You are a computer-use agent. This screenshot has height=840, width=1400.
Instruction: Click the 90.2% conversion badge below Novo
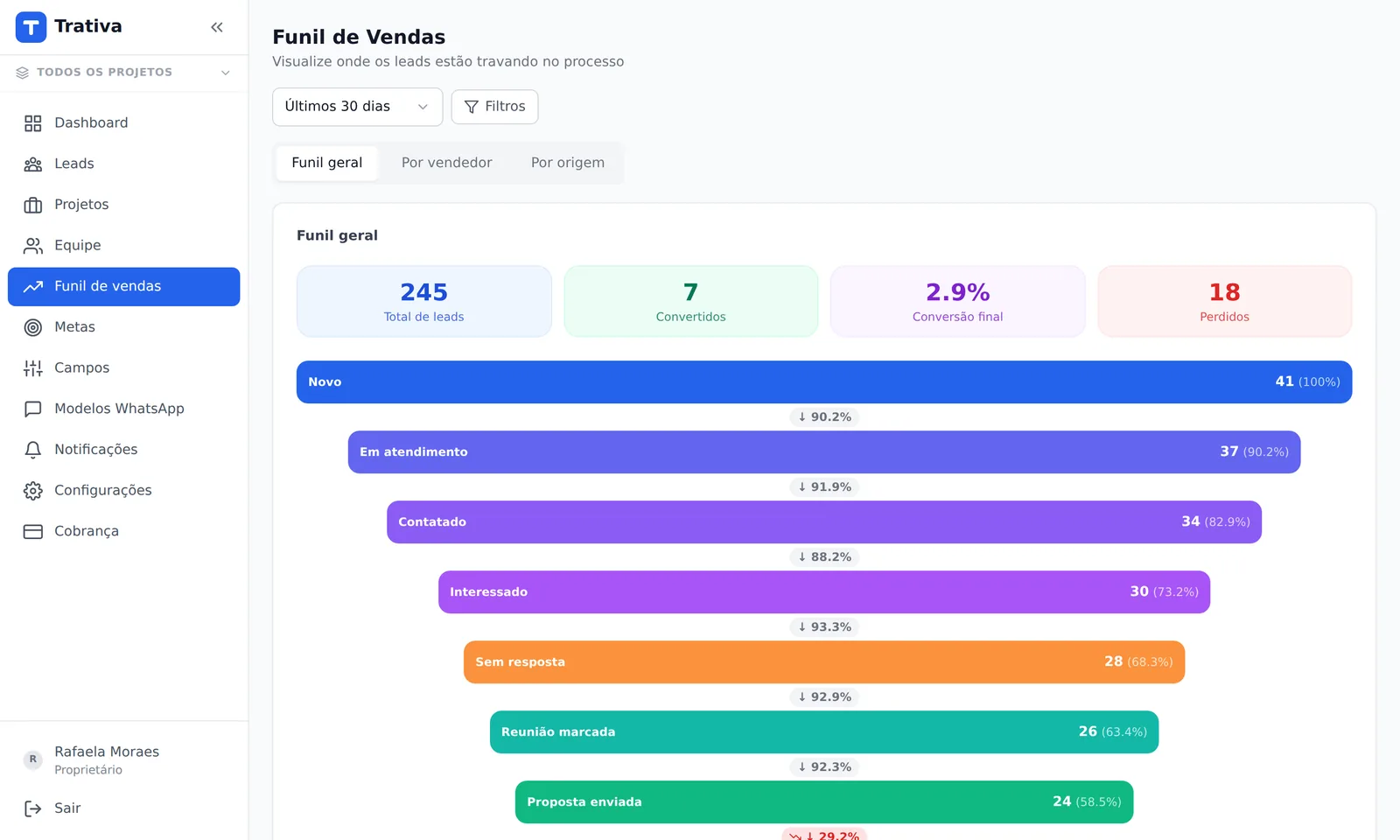point(824,417)
